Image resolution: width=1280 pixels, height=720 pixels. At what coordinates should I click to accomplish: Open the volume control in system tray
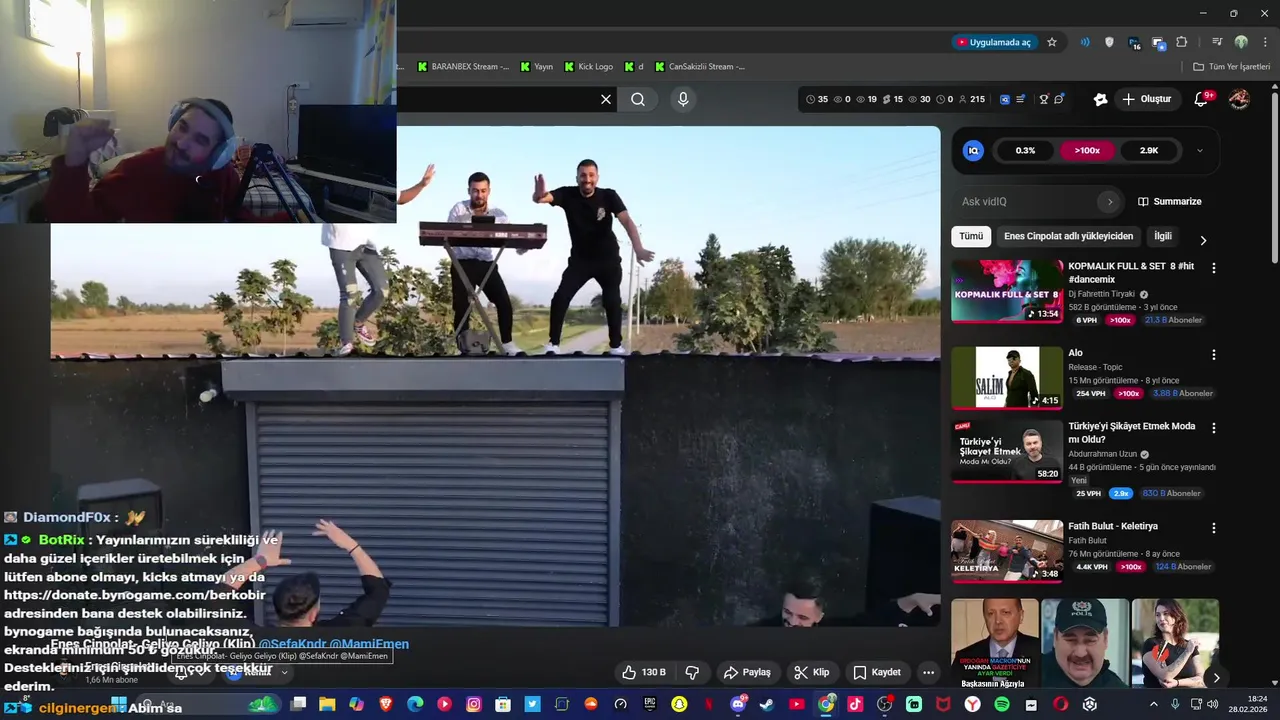click(1213, 704)
